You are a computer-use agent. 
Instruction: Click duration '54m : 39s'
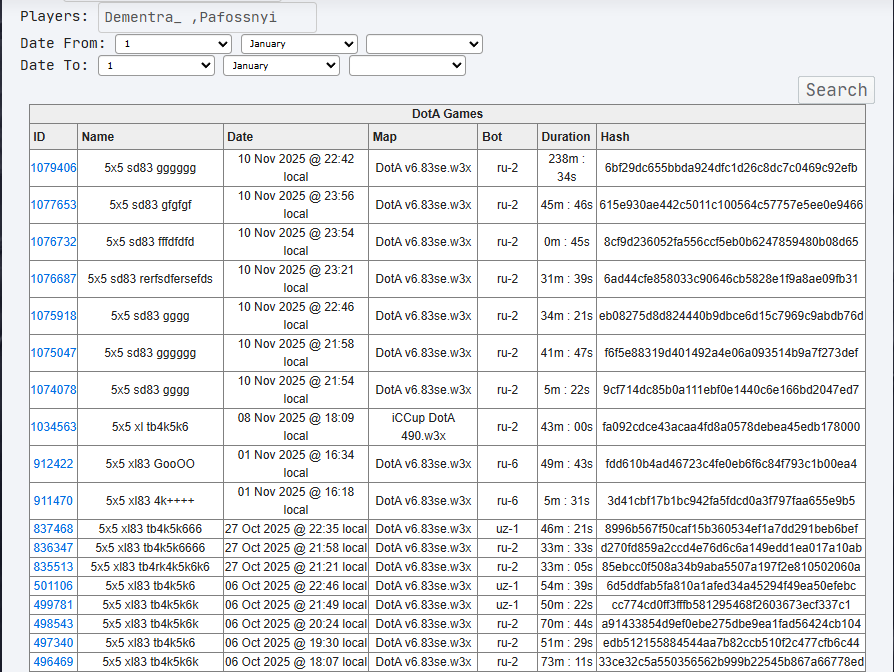567,586
